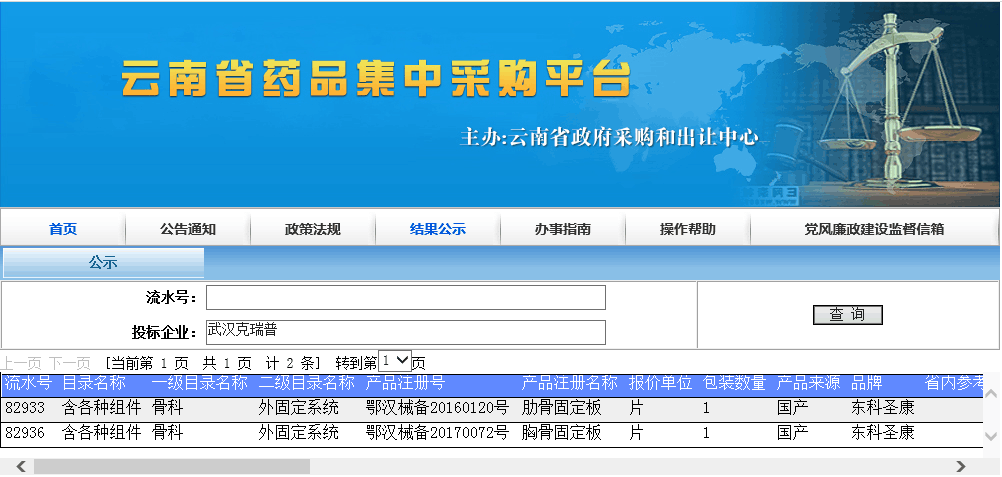Click the 下一页 link
1002x477 pixels.
coord(69,363)
